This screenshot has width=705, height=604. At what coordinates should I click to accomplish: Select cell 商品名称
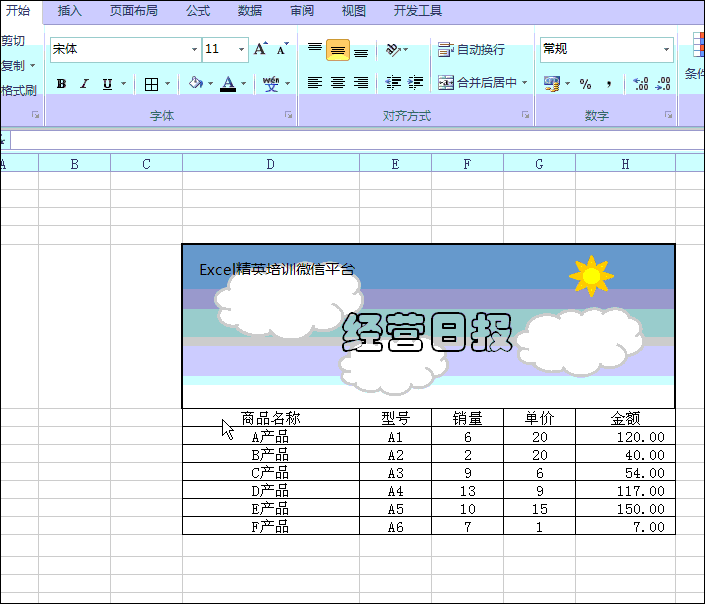click(271, 418)
